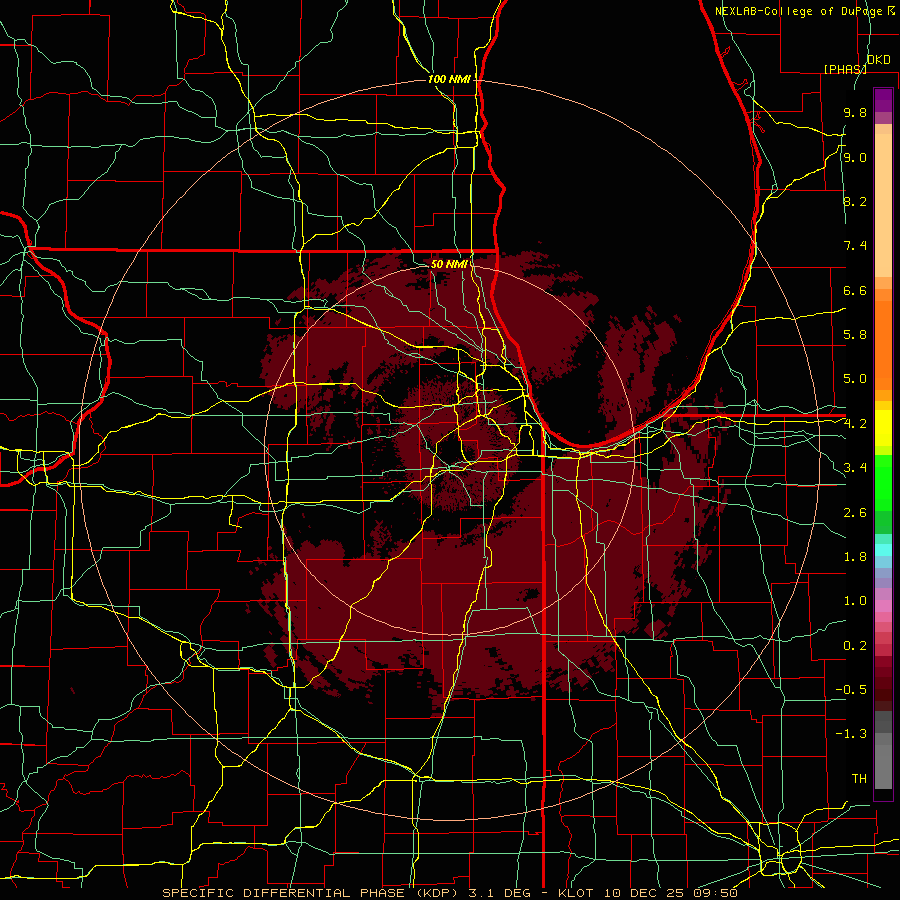The image size is (900, 900).
Task: Select the 1.0 legend value
Action: tap(855, 602)
